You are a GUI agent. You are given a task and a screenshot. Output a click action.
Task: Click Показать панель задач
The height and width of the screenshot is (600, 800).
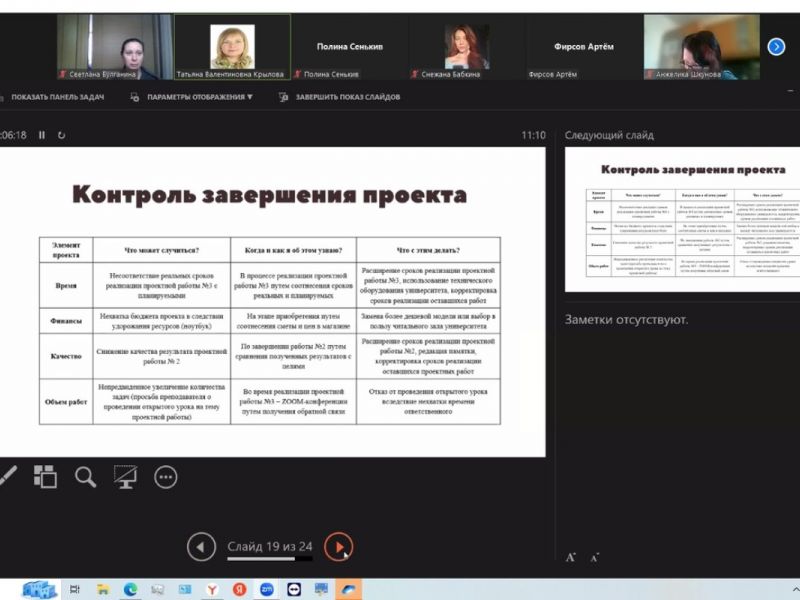click(x=55, y=97)
